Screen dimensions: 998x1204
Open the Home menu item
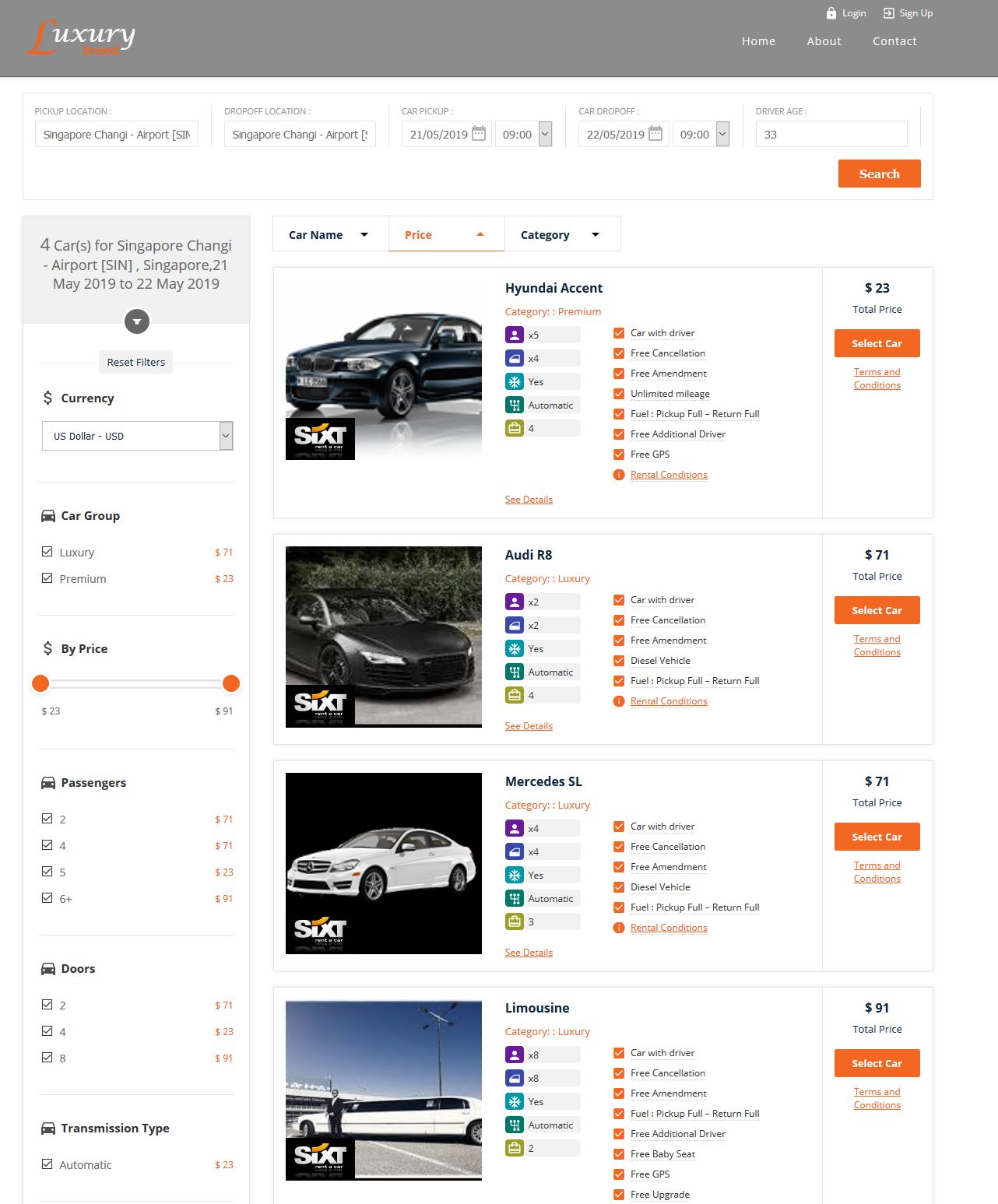tap(758, 41)
